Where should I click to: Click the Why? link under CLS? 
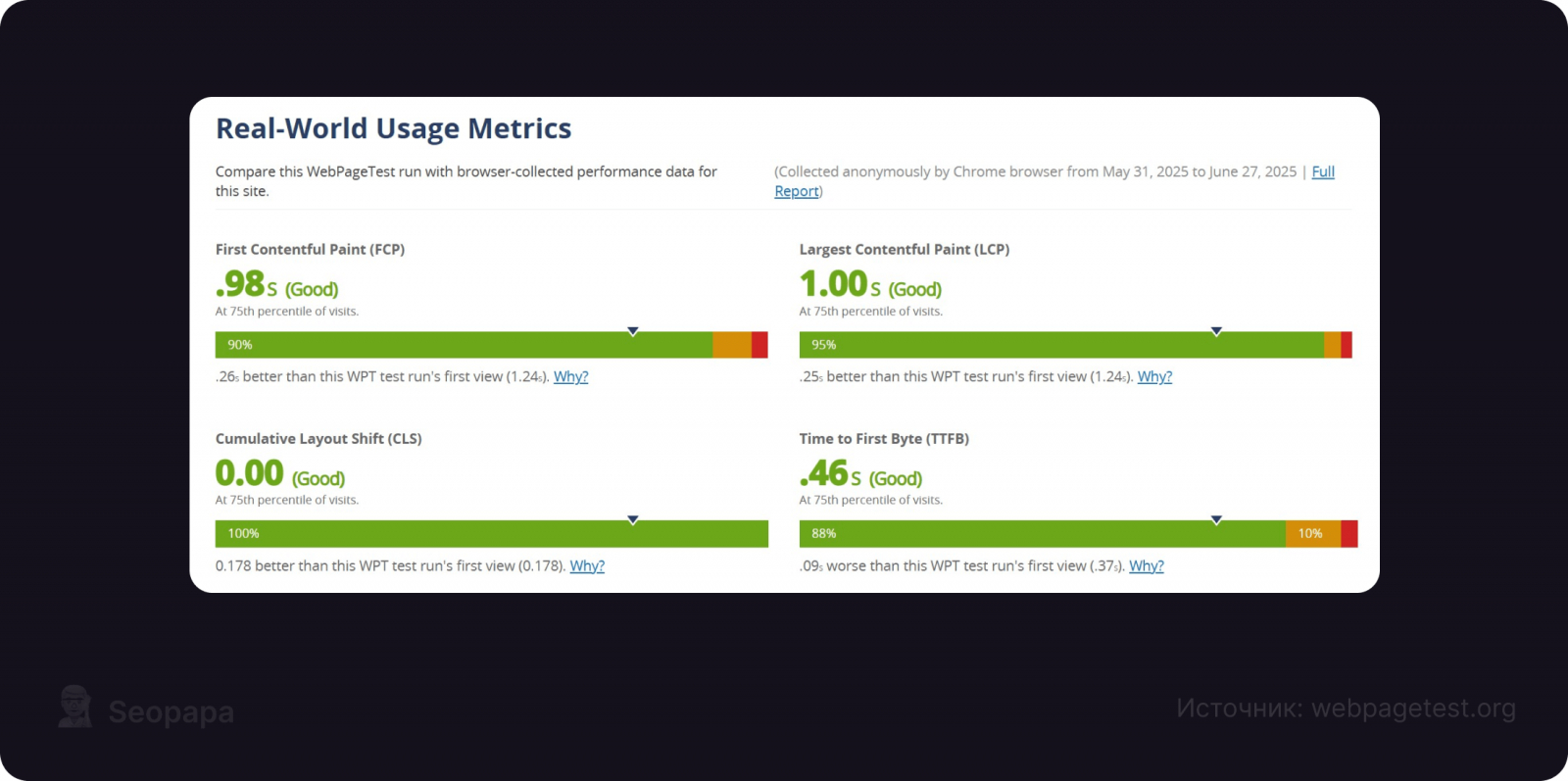pyautogui.click(x=587, y=566)
